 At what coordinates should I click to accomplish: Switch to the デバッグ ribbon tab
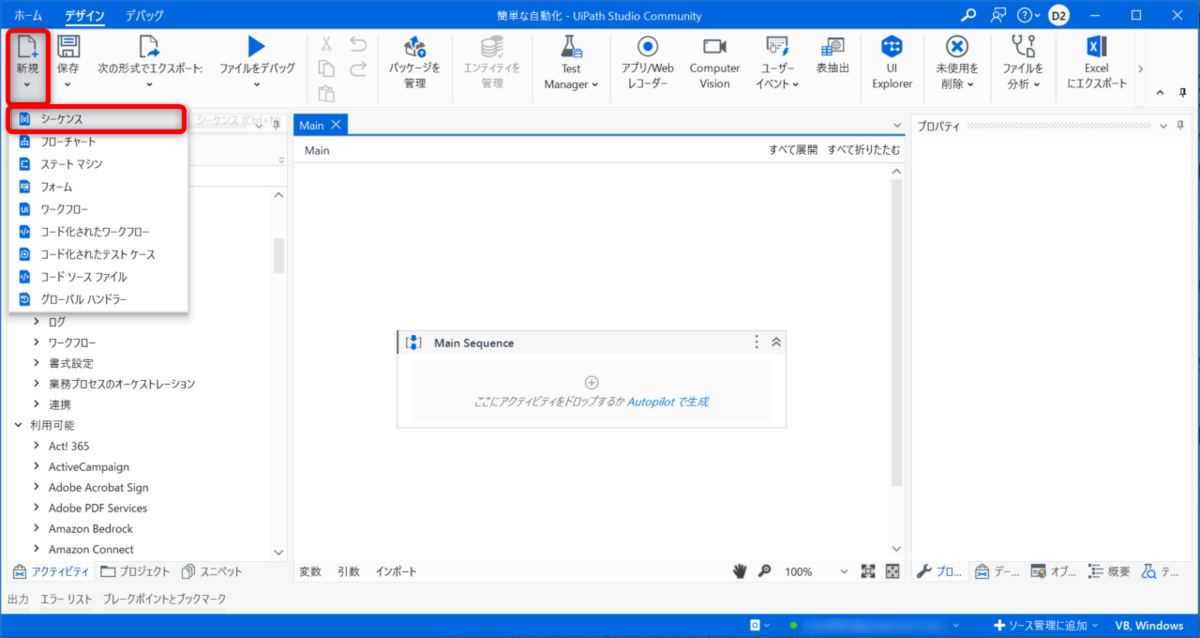pos(145,16)
